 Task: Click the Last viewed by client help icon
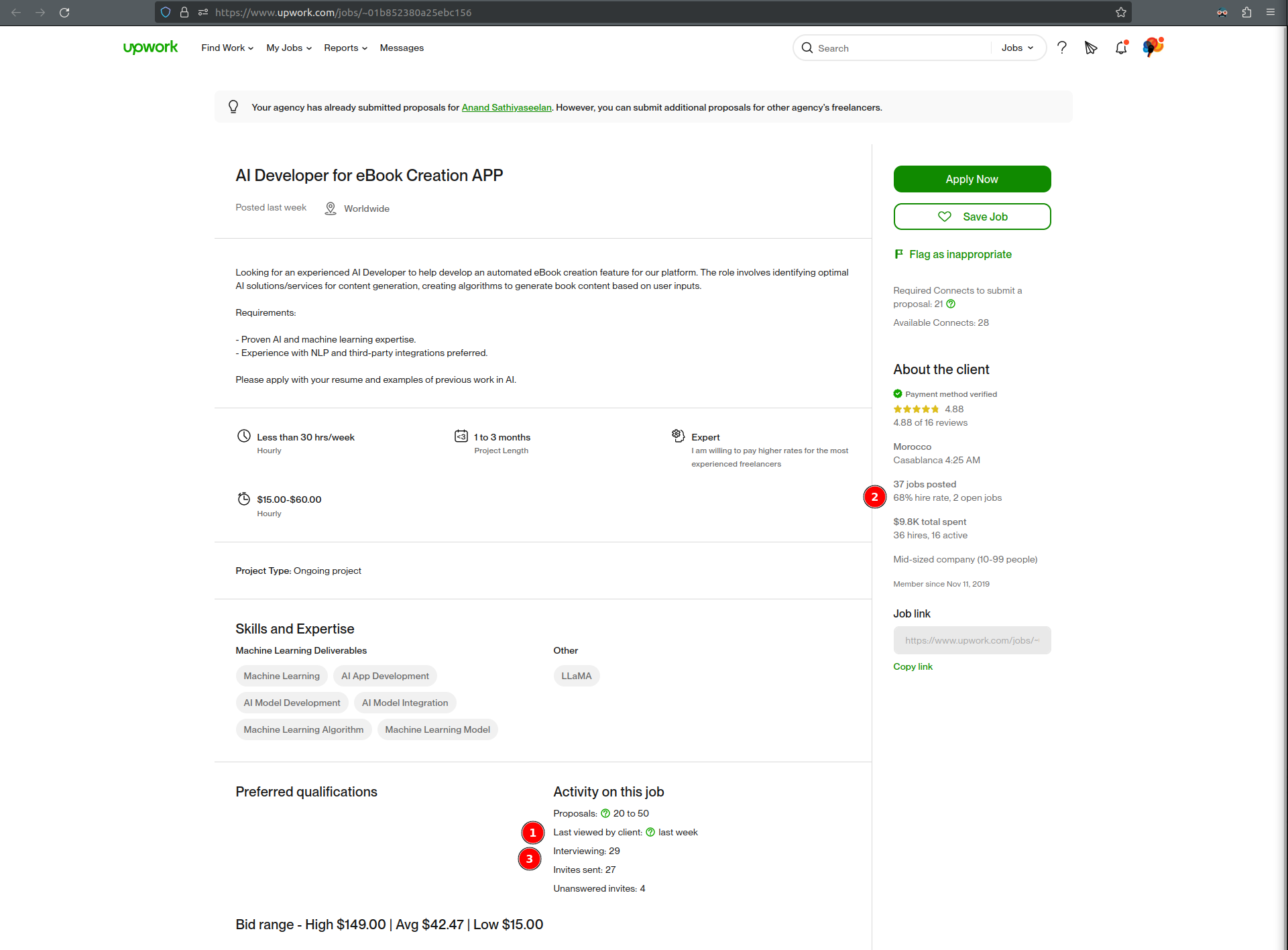pyautogui.click(x=650, y=832)
